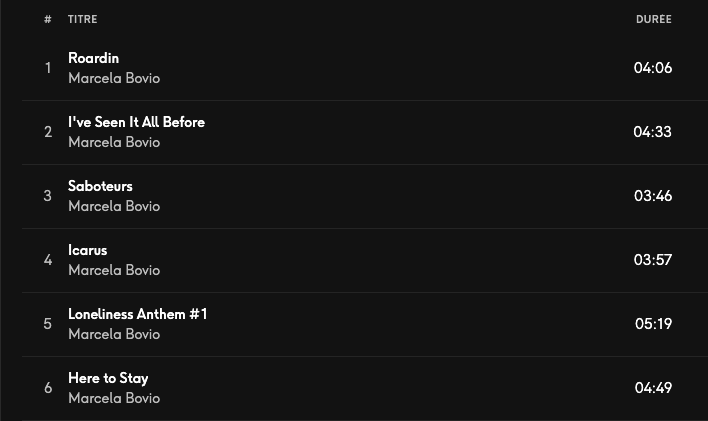Open Marcela Bovio link below Saboteurs

coord(114,206)
